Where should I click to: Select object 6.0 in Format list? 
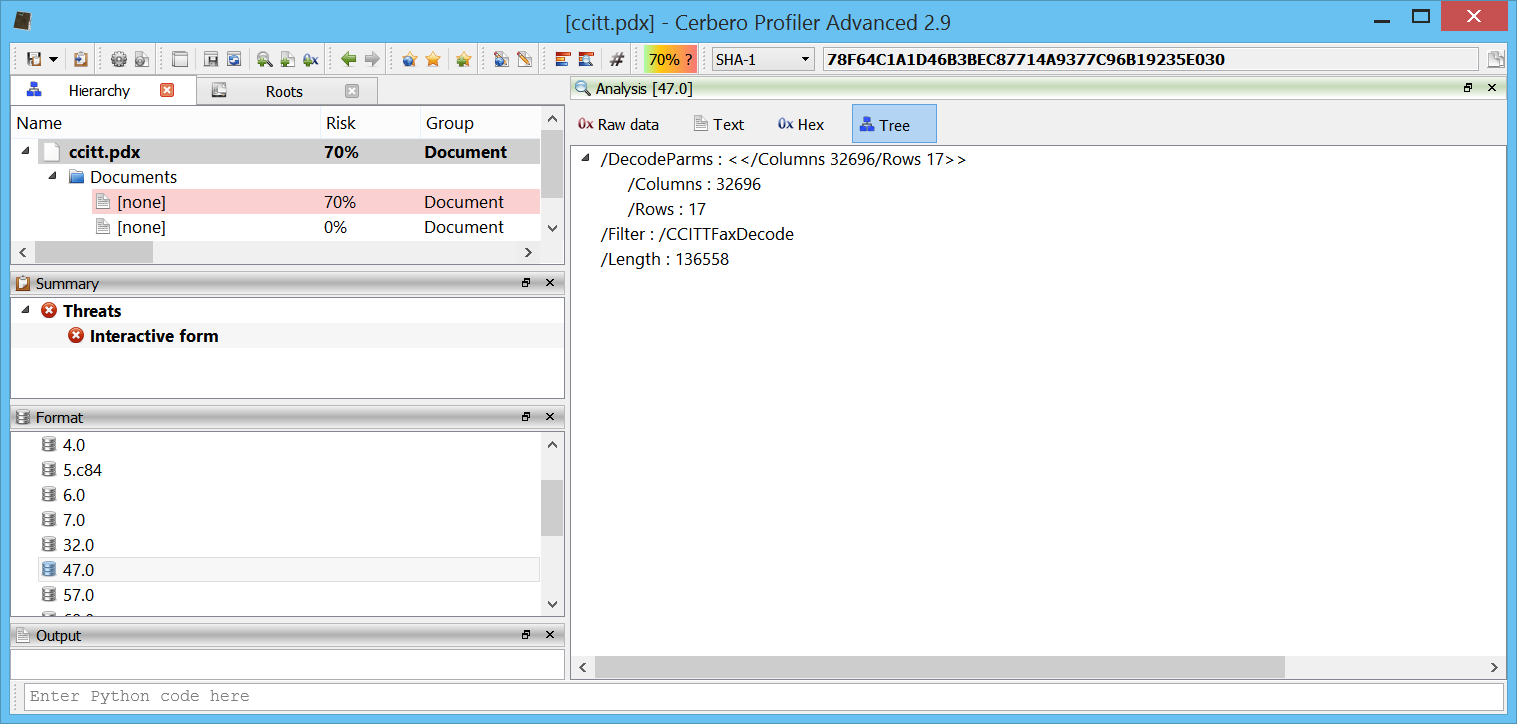(74, 495)
